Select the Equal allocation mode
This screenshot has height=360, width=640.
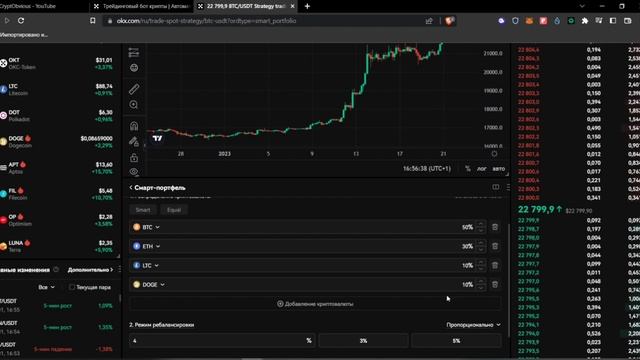pyautogui.click(x=174, y=210)
